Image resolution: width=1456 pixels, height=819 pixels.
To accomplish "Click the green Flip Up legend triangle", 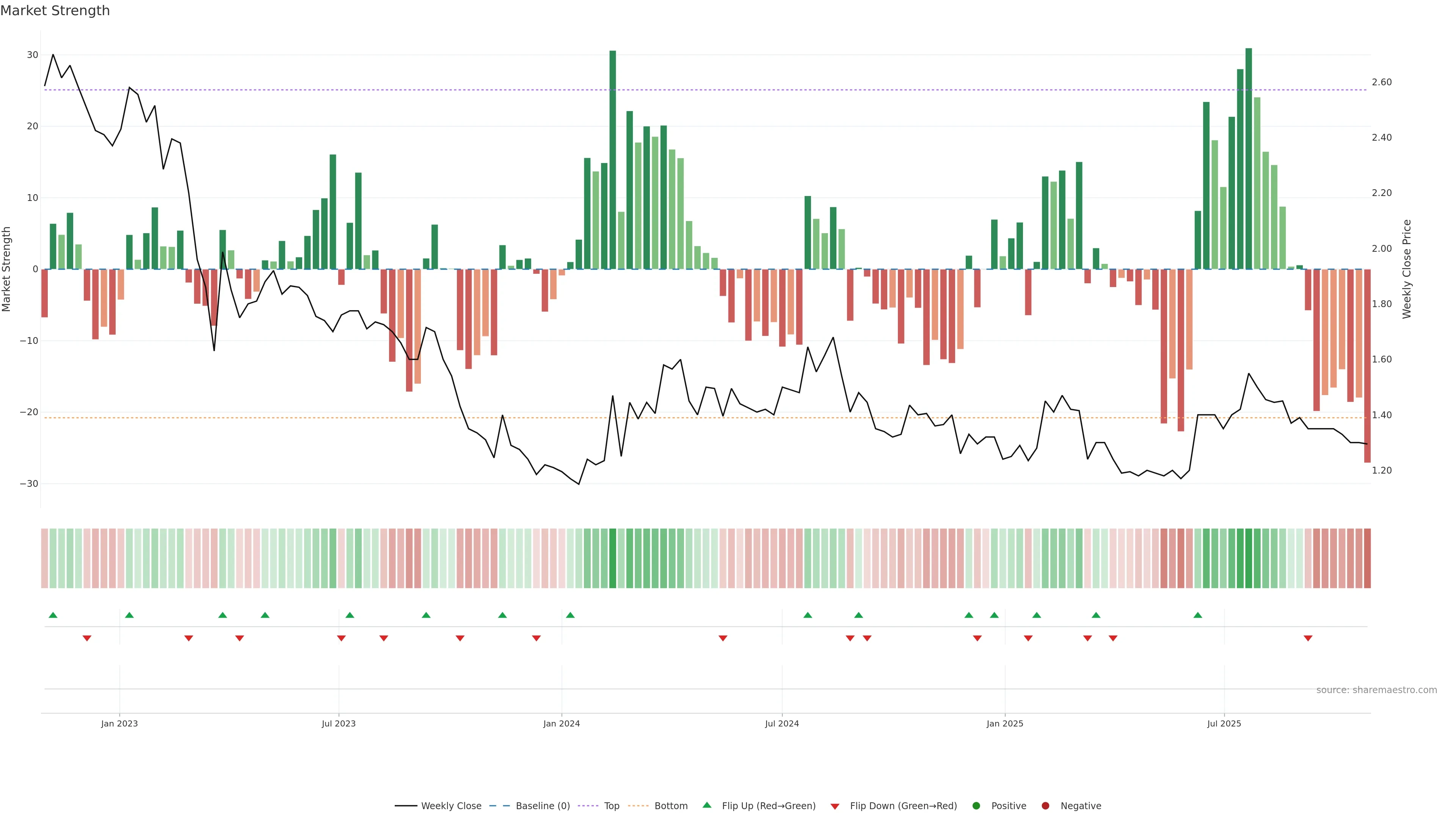I will (706, 805).
